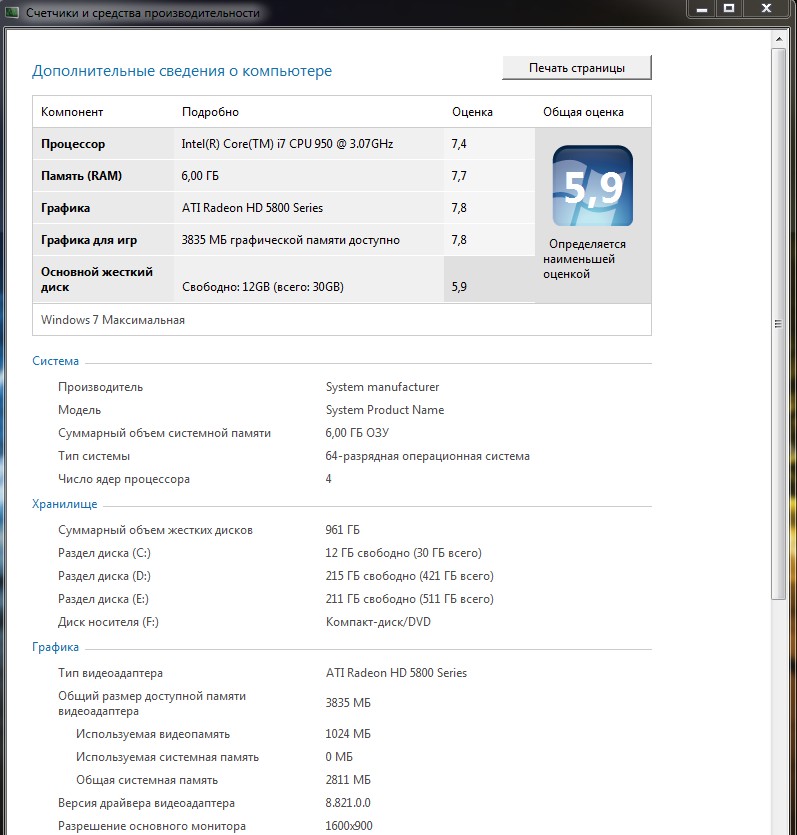This screenshot has width=797, height=835.
Task: Click the window title bar app icon
Action: point(12,12)
